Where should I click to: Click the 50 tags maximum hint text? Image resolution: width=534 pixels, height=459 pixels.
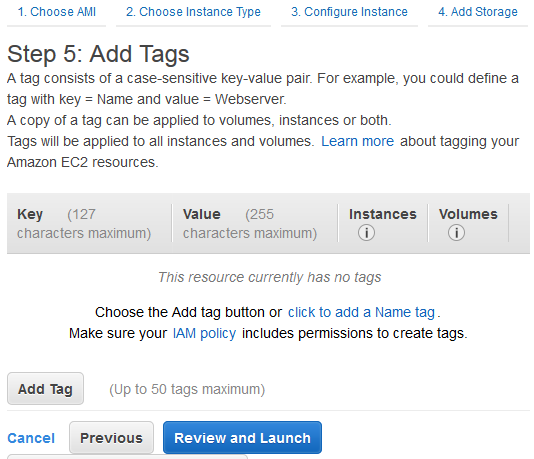pyautogui.click(x=187, y=389)
